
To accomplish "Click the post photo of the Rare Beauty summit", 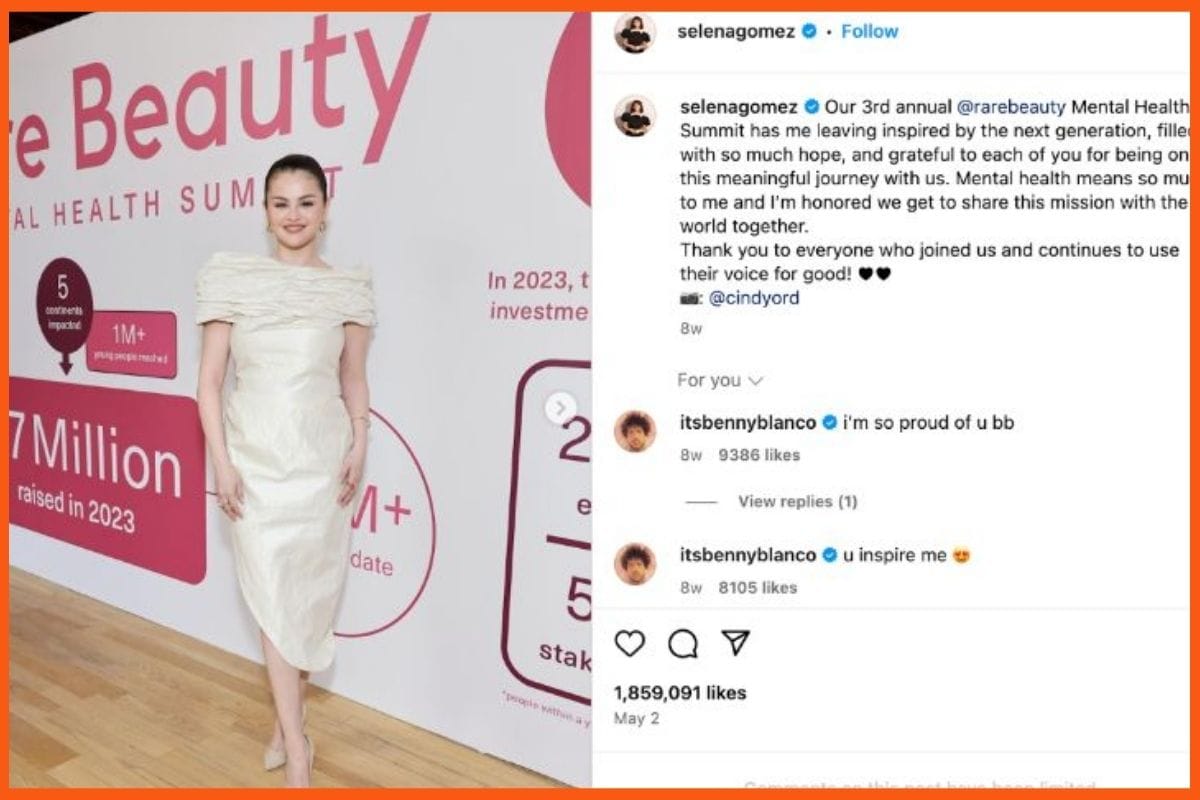I will tap(300, 400).
